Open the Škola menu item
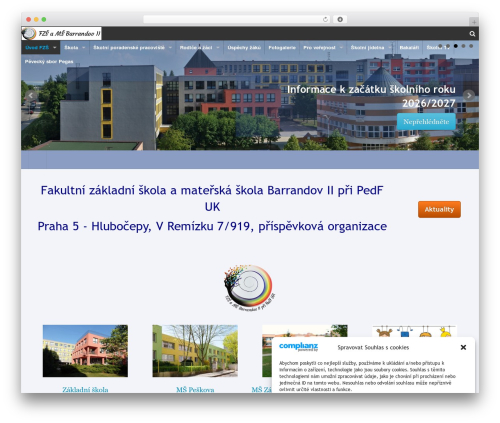Image resolution: width=500 pixels, height=423 pixels. click(x=71, y=48)
